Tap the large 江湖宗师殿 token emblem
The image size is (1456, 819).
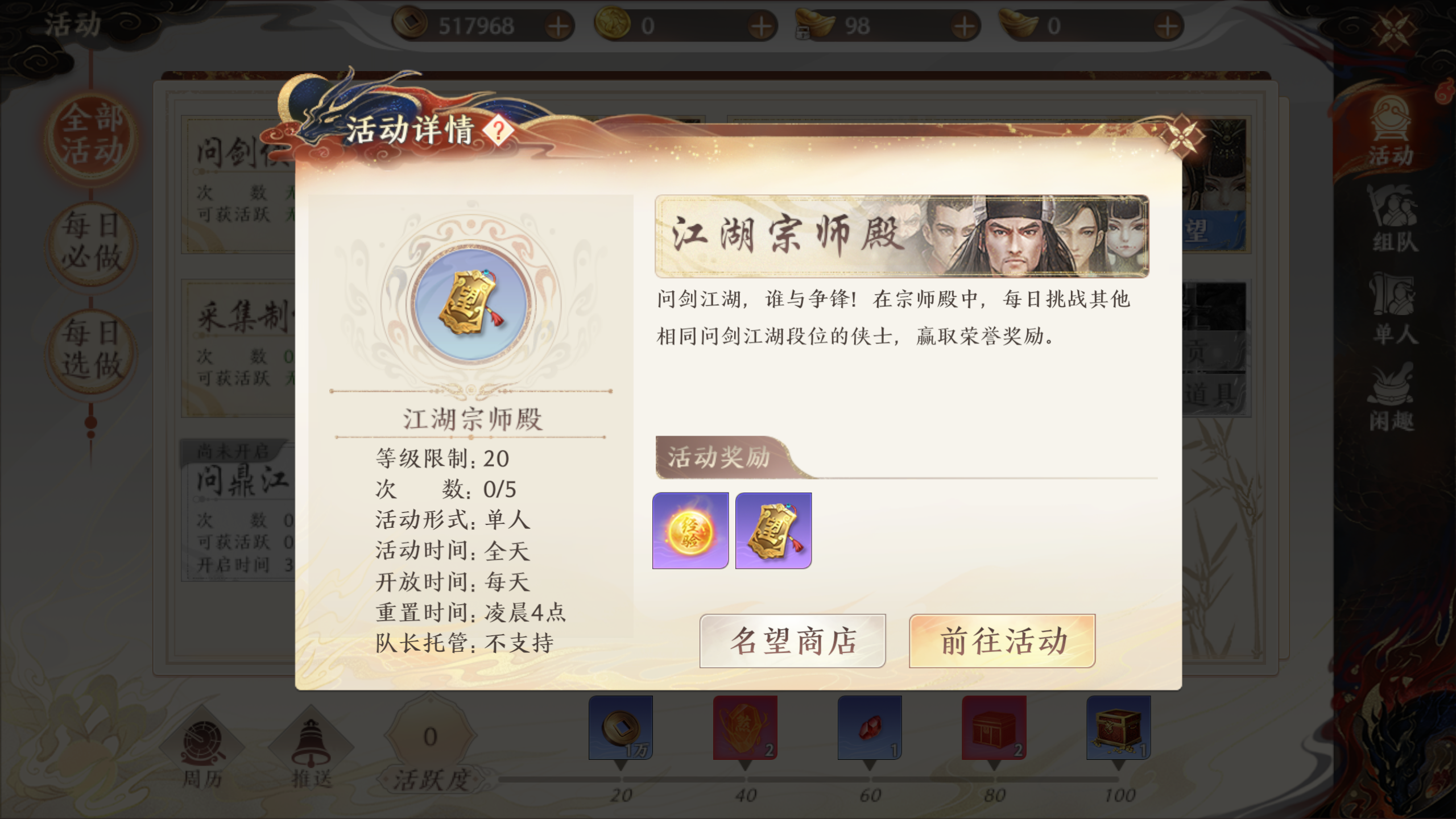[471, 305]
